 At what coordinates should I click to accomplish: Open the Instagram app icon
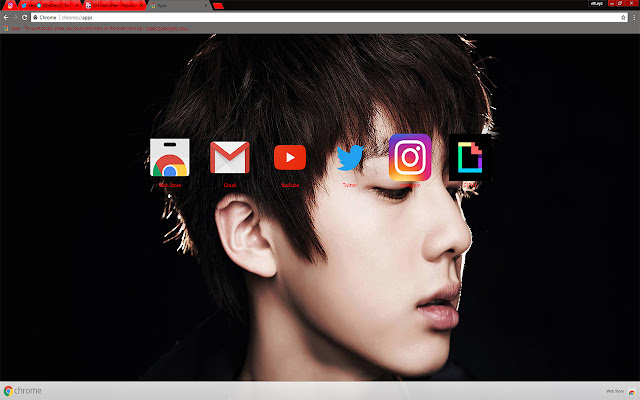[410, 157]
